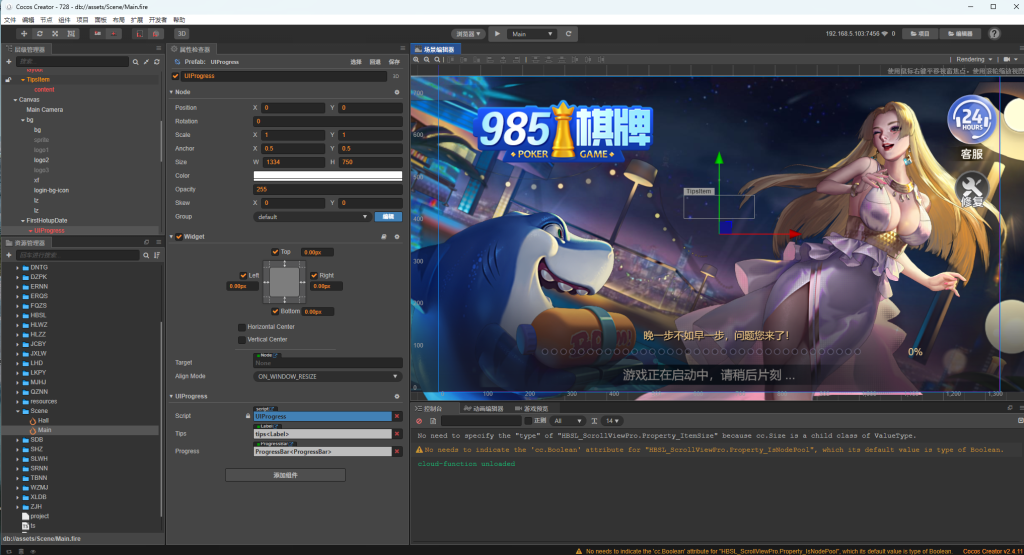Enable the Vertical Center checkbox
1024x555 pixels.
242,340
